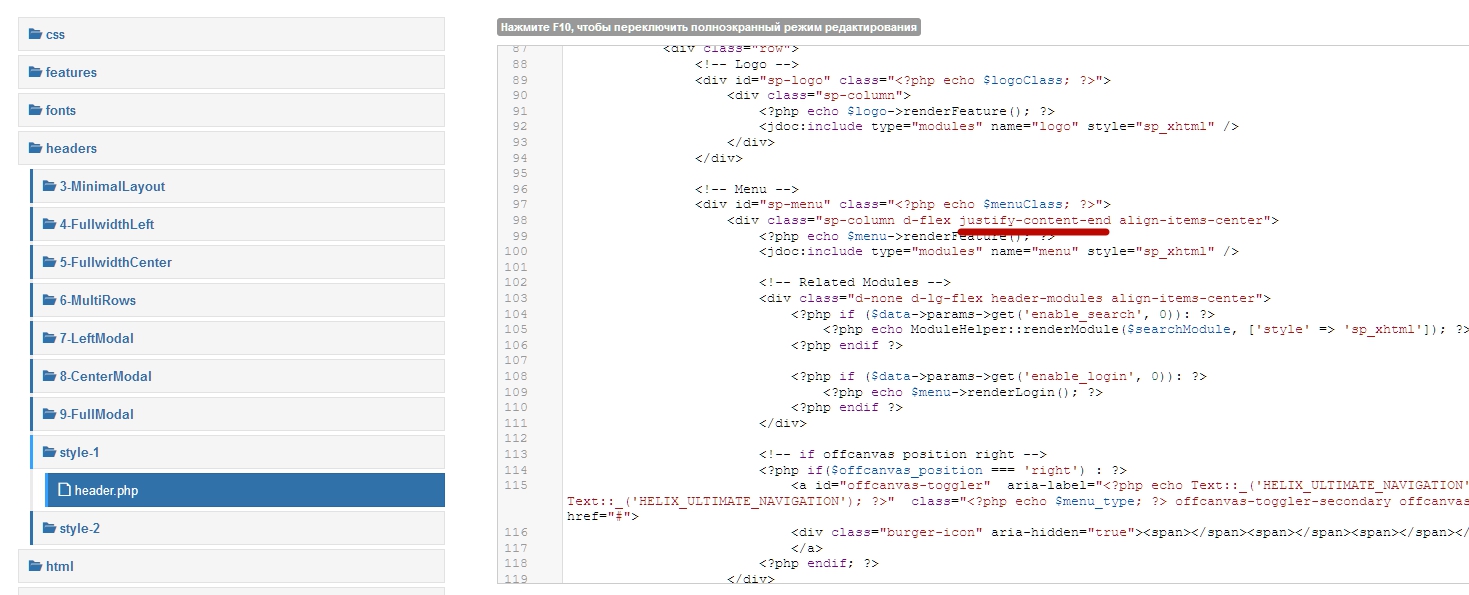Select the 8-CenterModal folder
The height and width of the screenshot is (595, 1469).
105,376
